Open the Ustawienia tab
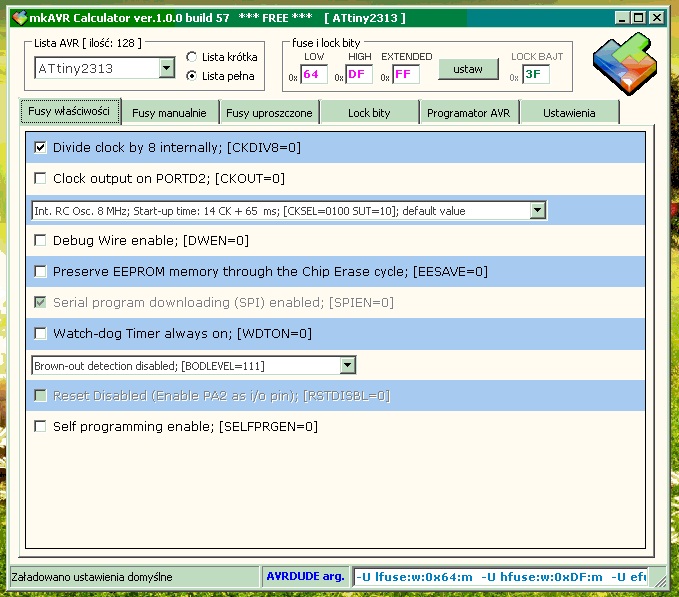Screen dimensions: 679x597 click(569, 113)
